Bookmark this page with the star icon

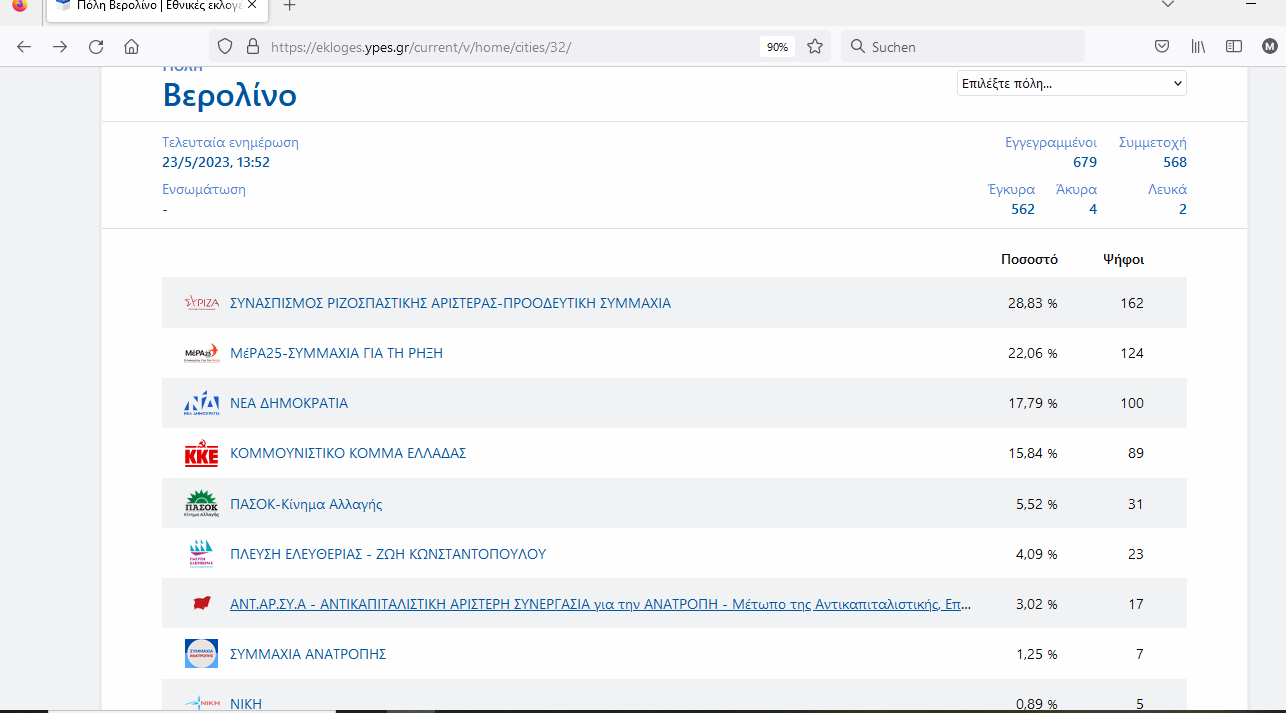click(815, 46)
